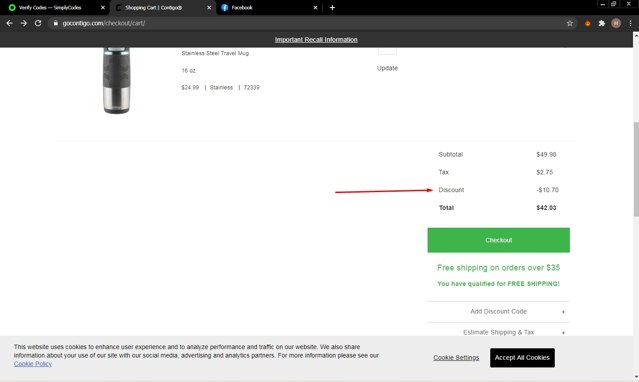Go back to the previous page
639x382 pixels.
[9, 23]
